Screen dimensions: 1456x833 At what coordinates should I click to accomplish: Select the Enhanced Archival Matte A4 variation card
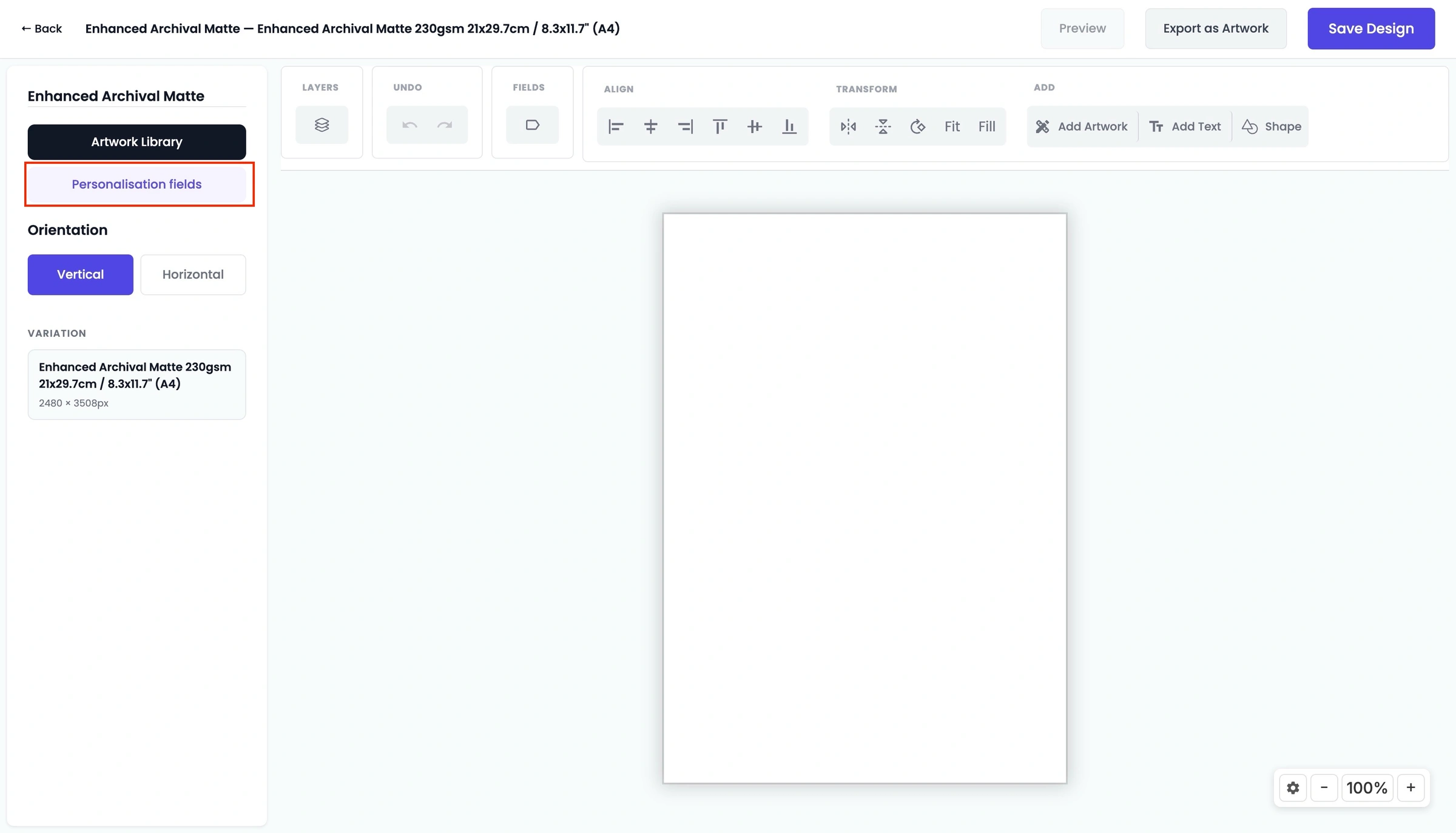coord(136,384)
